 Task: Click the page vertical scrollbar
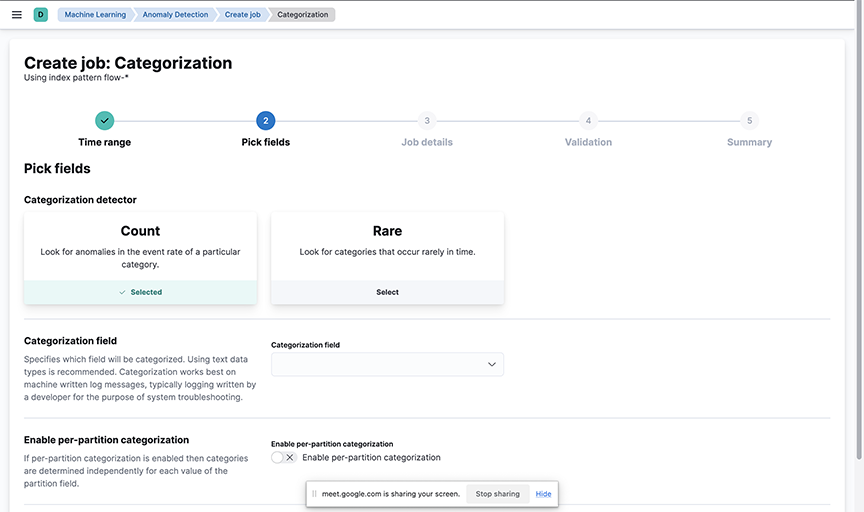[x=859, y=230]
